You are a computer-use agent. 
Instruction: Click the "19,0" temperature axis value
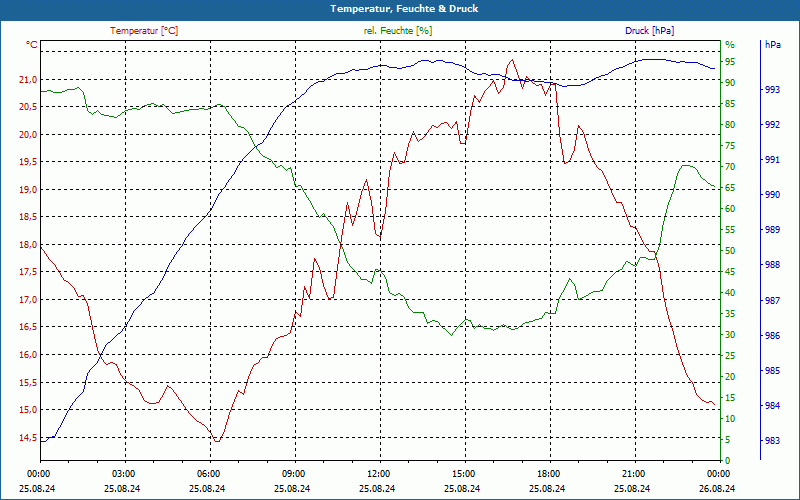tap(29, 190)
